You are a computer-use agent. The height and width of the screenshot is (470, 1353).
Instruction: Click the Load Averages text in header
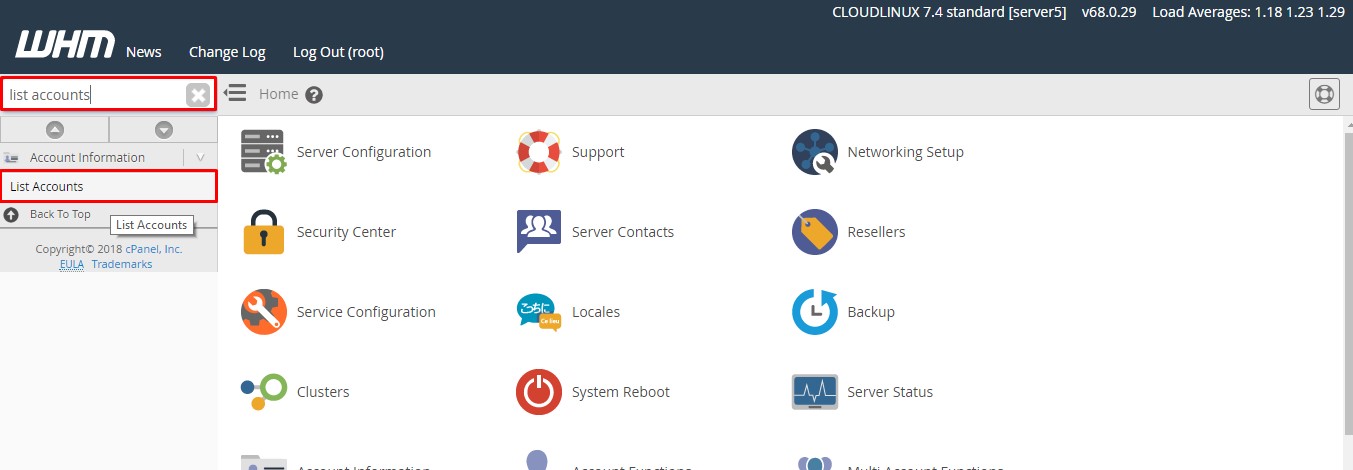tap(1248, 13)
